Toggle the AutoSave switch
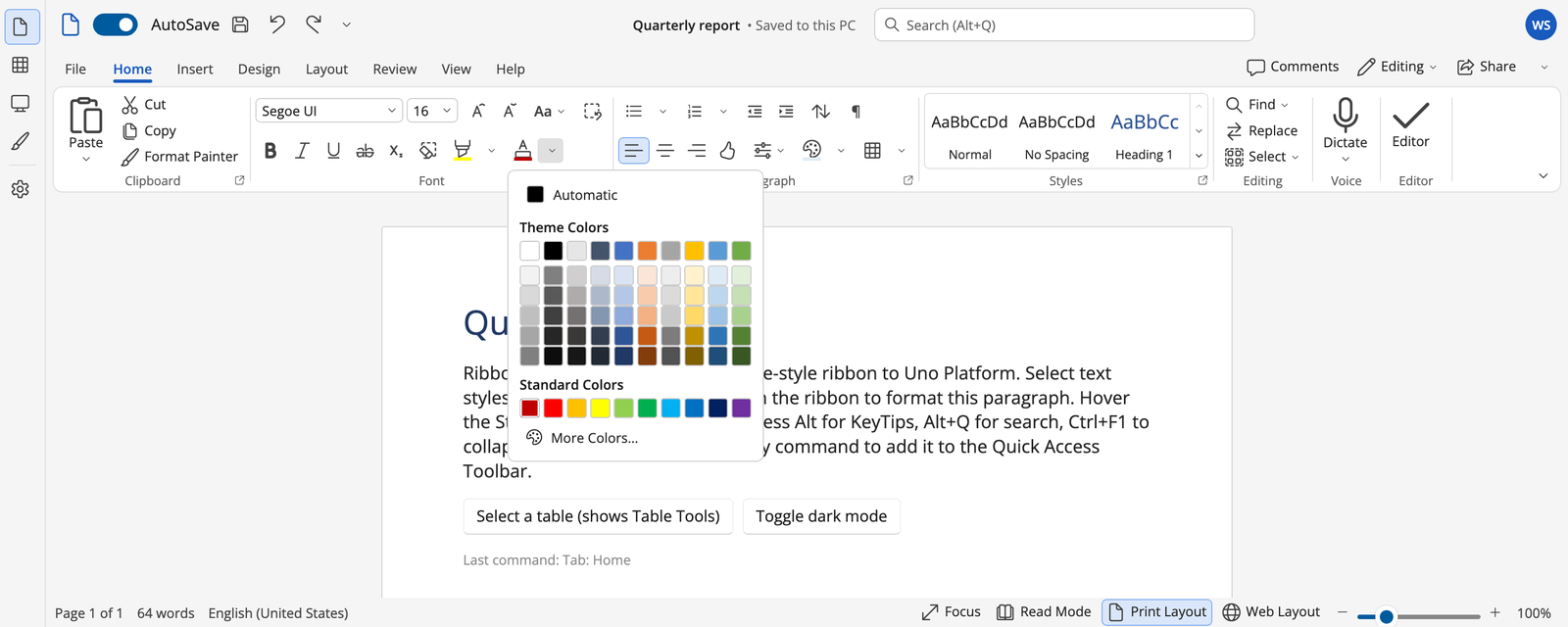 116,24
